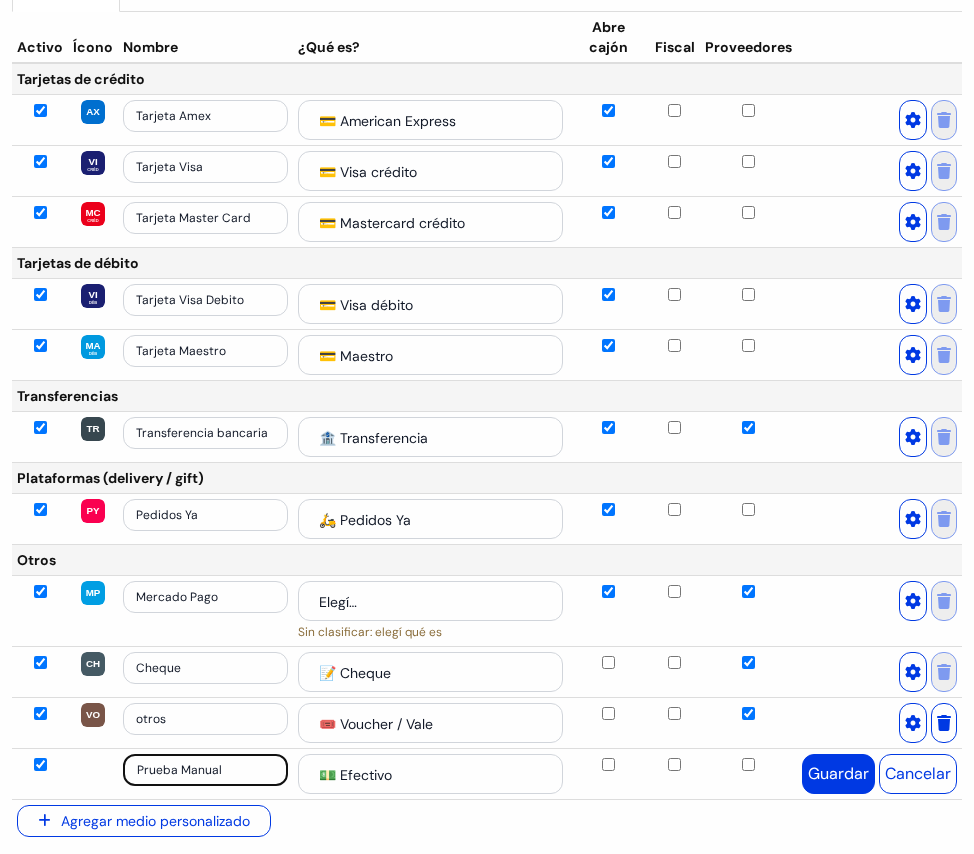Click the Cancelar button
Viewport: 974px width, 854px height.
point(917,774)
